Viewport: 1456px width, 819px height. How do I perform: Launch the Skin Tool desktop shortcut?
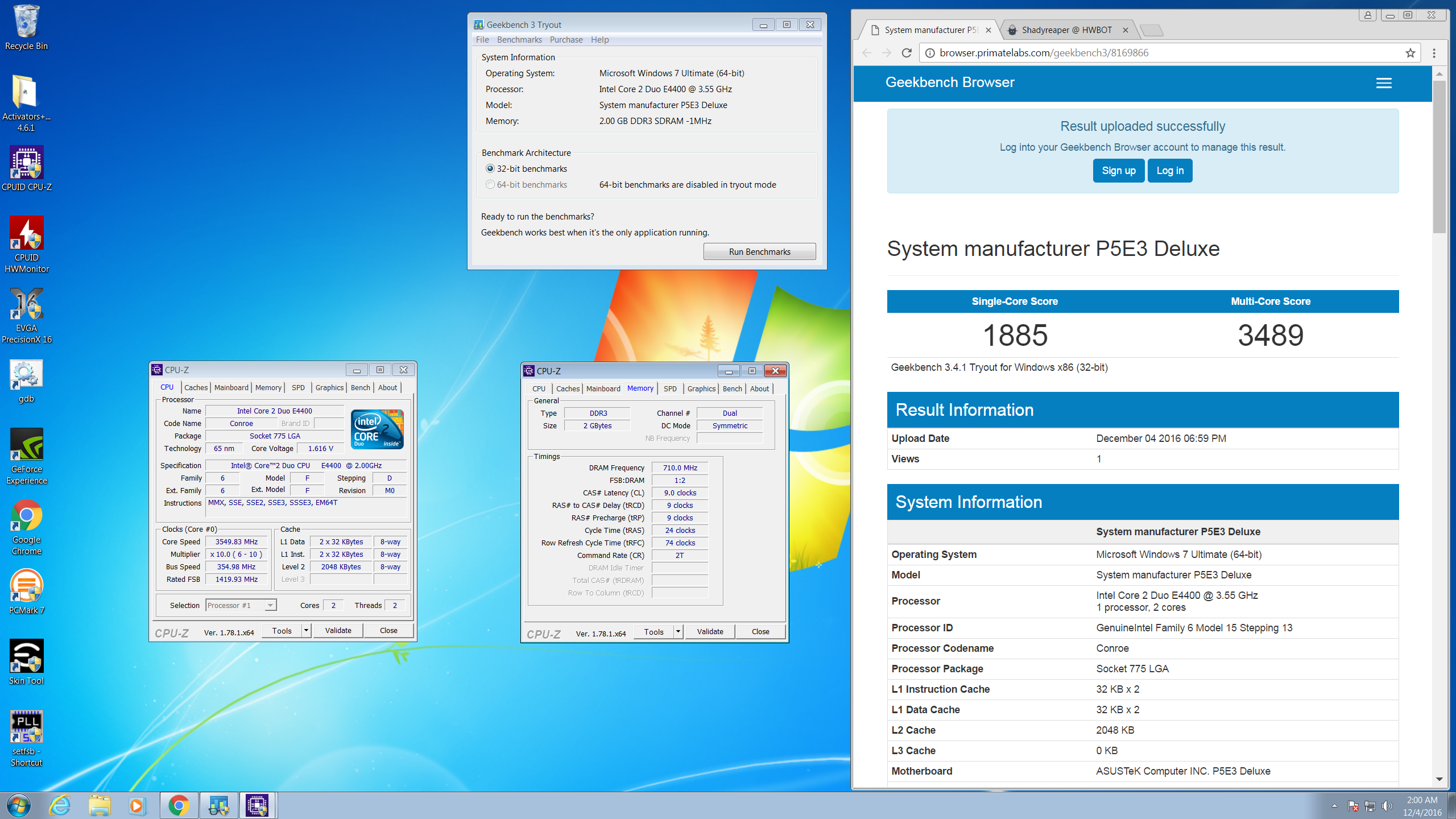26,663
